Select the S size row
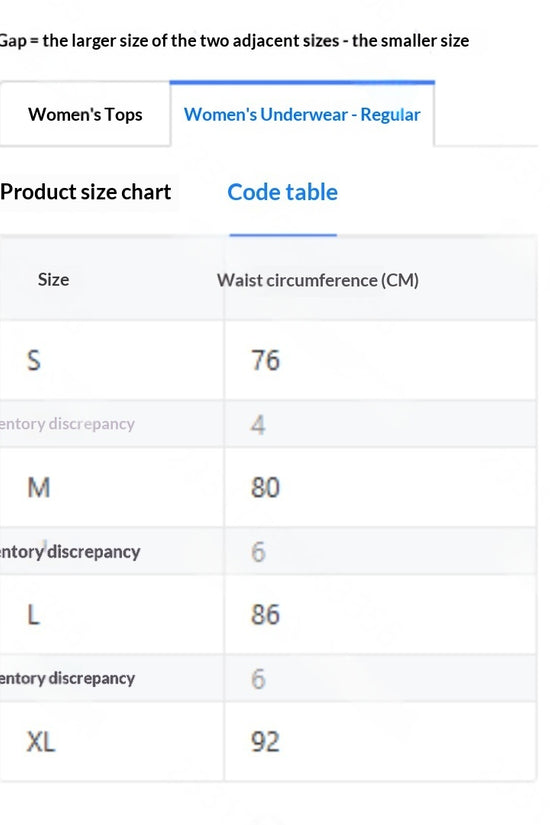This screenshot has height=825, width=550. pyautogui.click(x=268, y=360)
